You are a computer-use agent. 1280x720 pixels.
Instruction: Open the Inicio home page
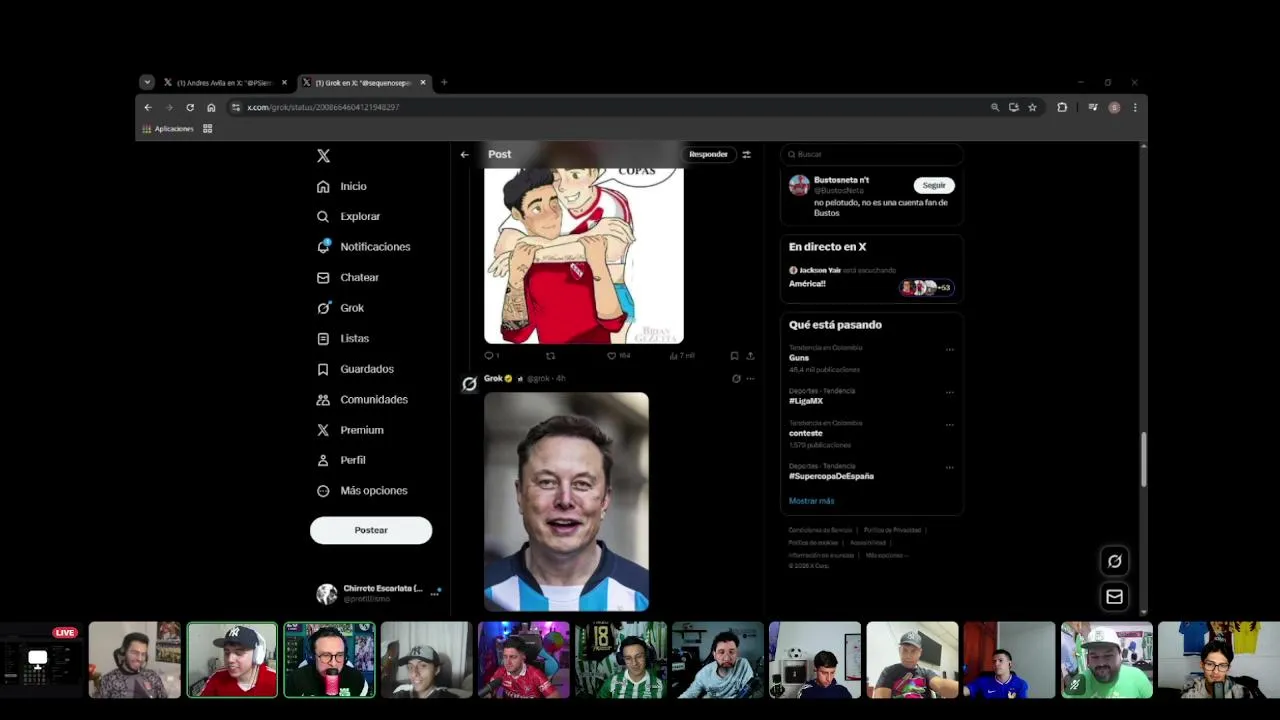(342, 186)
